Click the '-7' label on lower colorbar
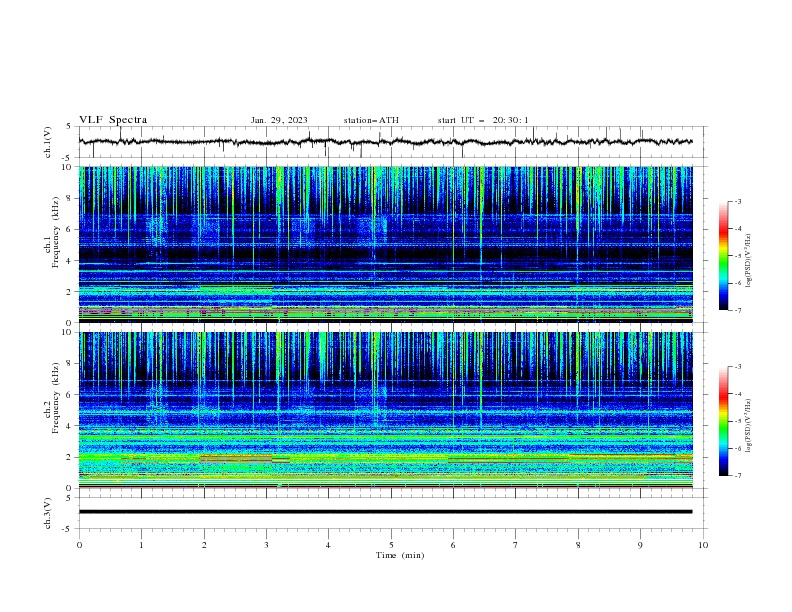The height and width of the screenshot is (612, 792). click(x=738, y=476)
